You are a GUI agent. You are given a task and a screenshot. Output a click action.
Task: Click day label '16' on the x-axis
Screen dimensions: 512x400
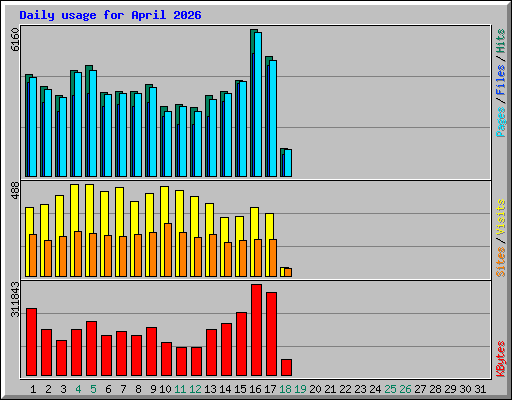tap(255, 389)
